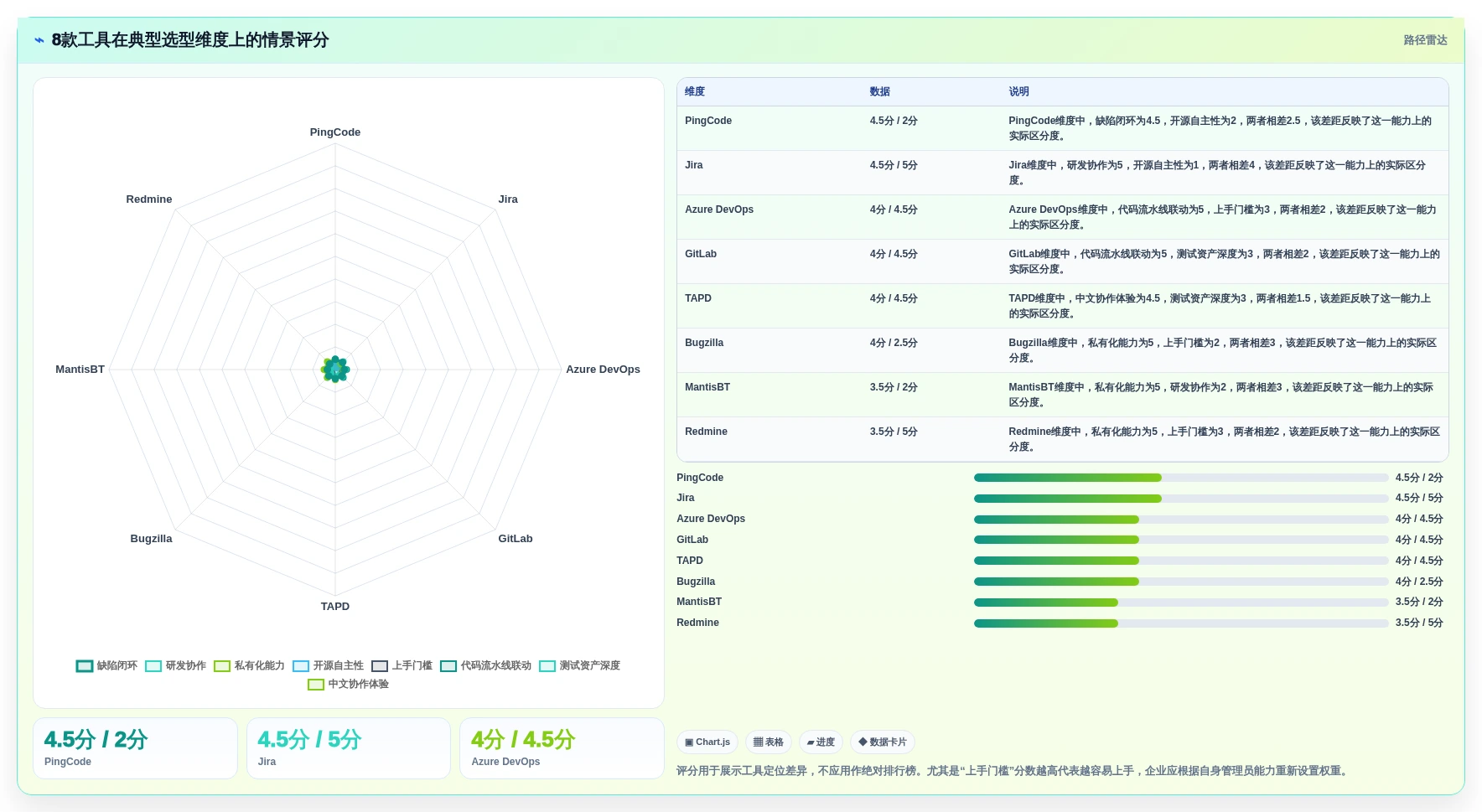Click the TAPD radar axis label
1482x812 pixels.
335,607
